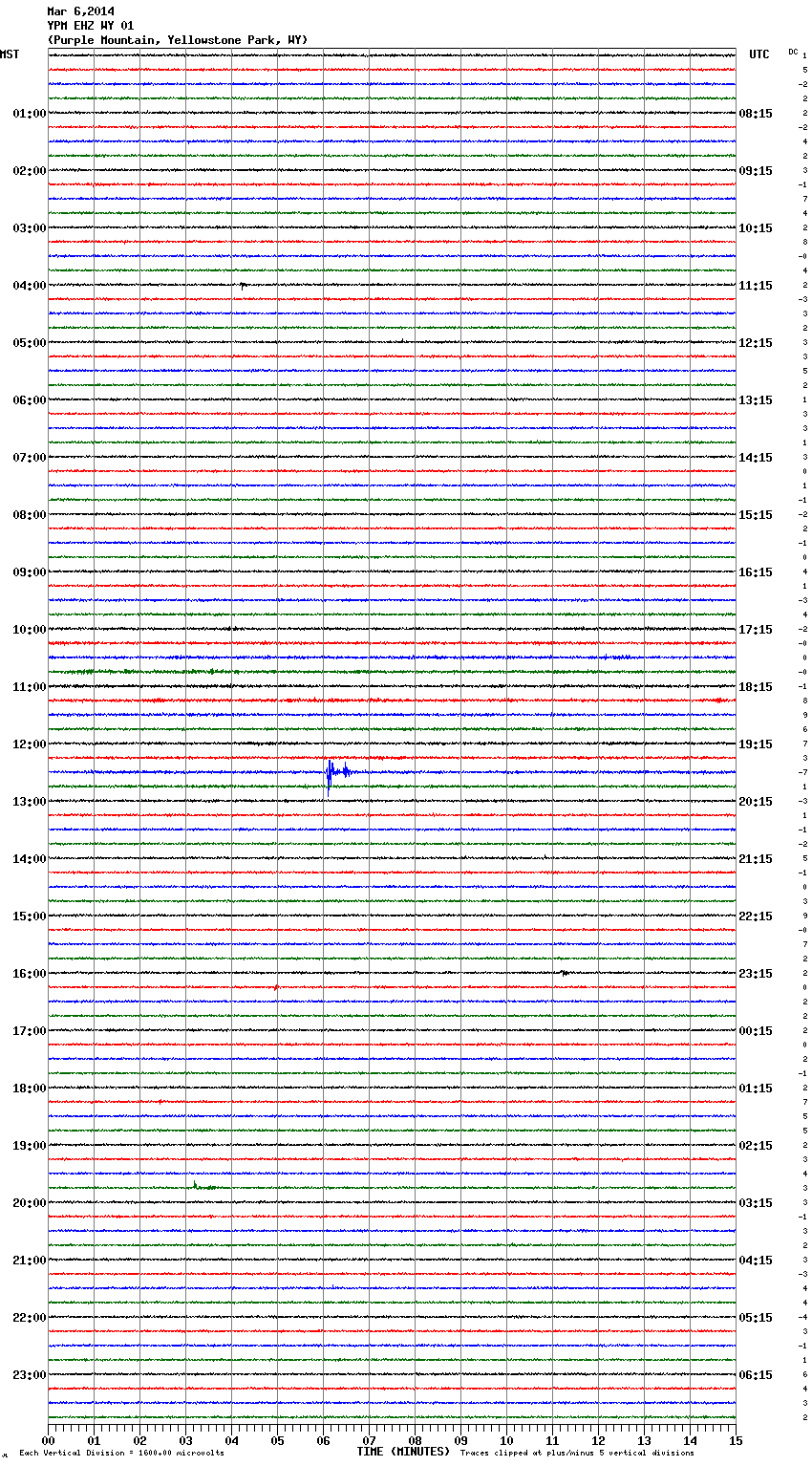Click the "MST" axis header

pyautogui.click(x=10, y=54)
